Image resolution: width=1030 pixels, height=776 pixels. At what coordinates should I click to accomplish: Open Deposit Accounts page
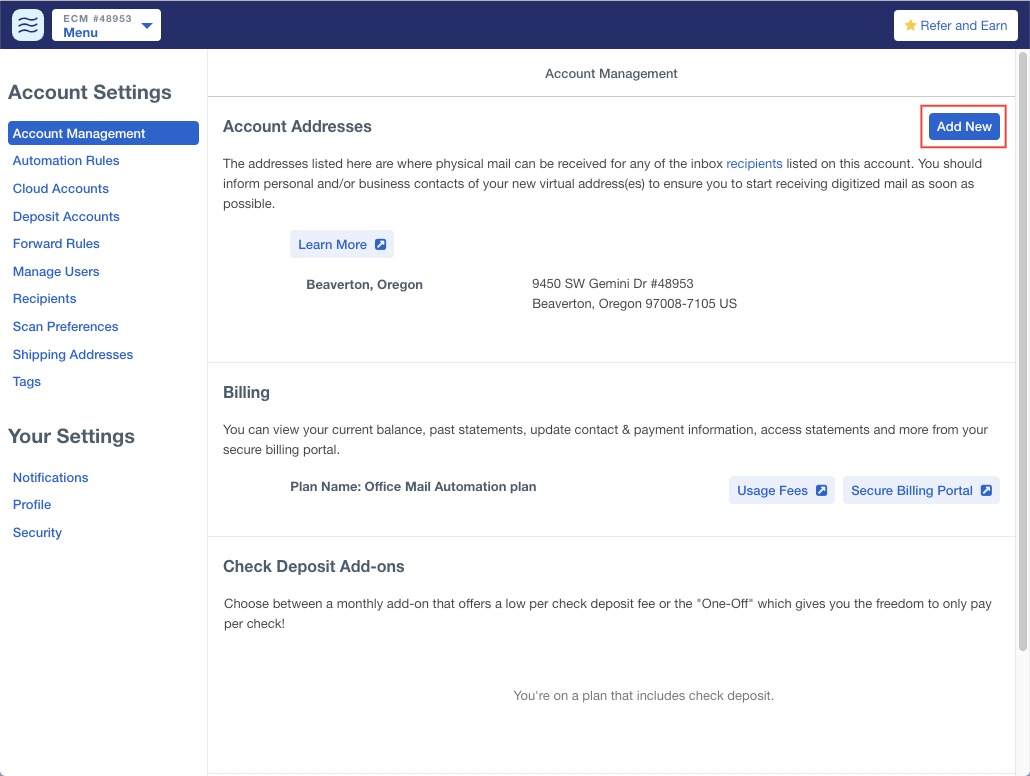(x=66, y=216)
